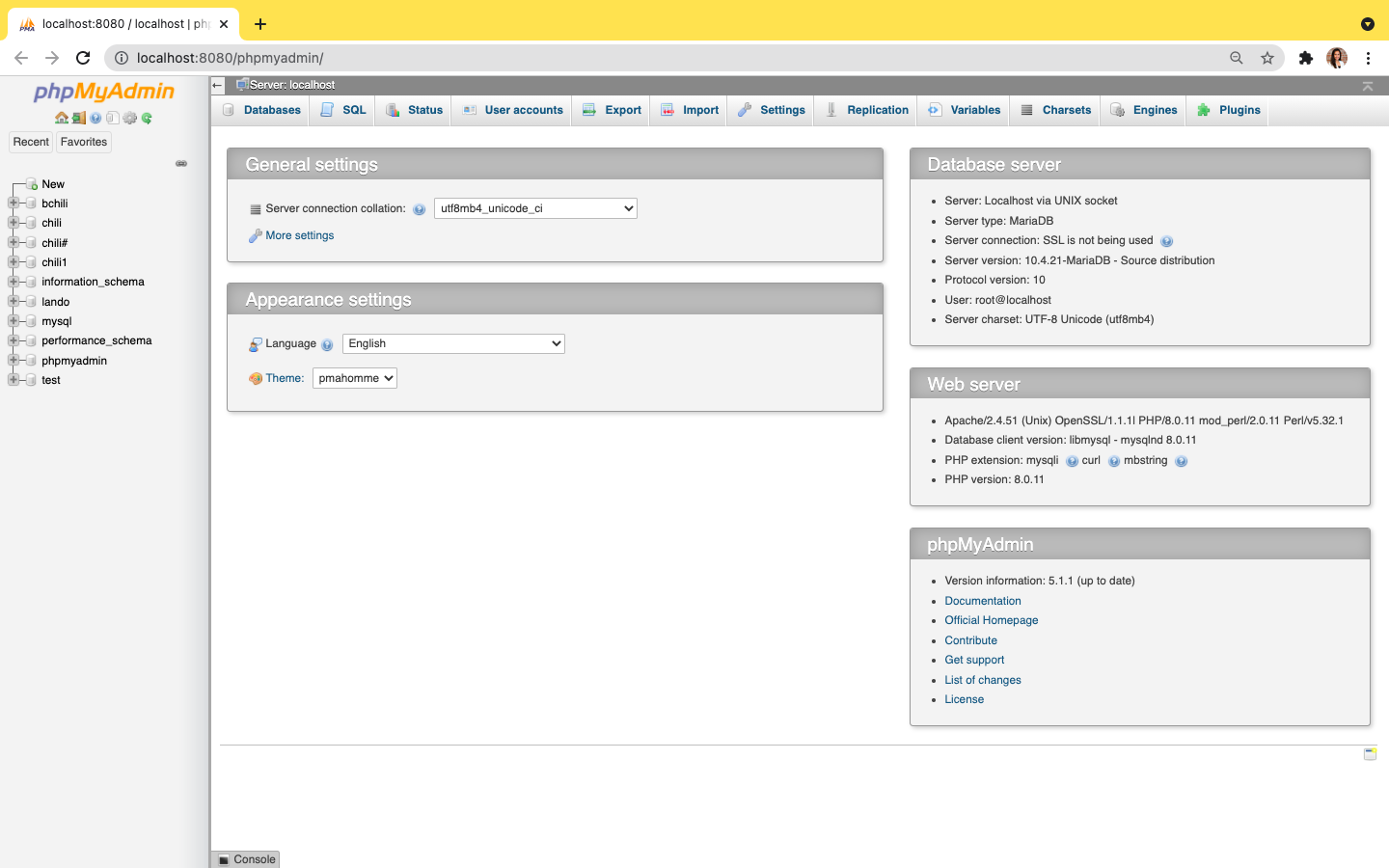This screenshot has width=1389, height=868.
Task: Click the Server: localhost breadcrumb
Action: [292, 85]
